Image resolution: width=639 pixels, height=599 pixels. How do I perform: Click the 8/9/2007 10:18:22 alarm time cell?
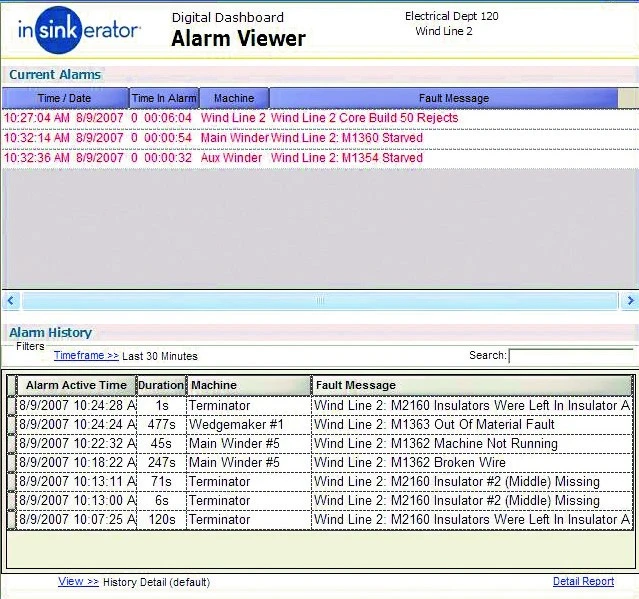pos(77,463)
